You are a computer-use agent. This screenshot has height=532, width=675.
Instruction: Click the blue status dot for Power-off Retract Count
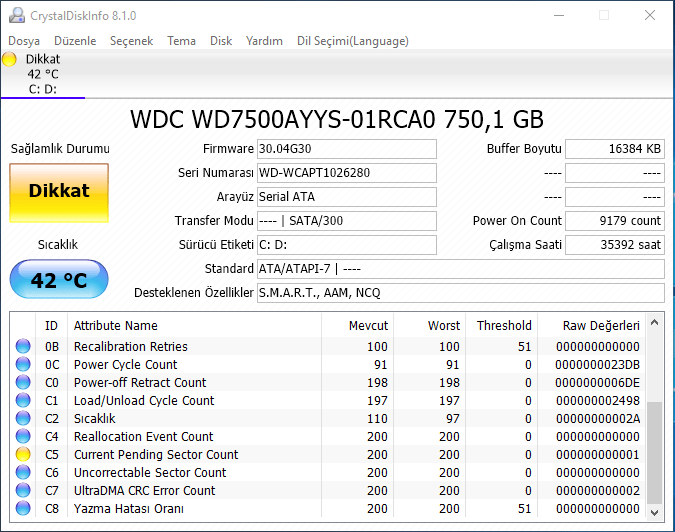(23, 382)
